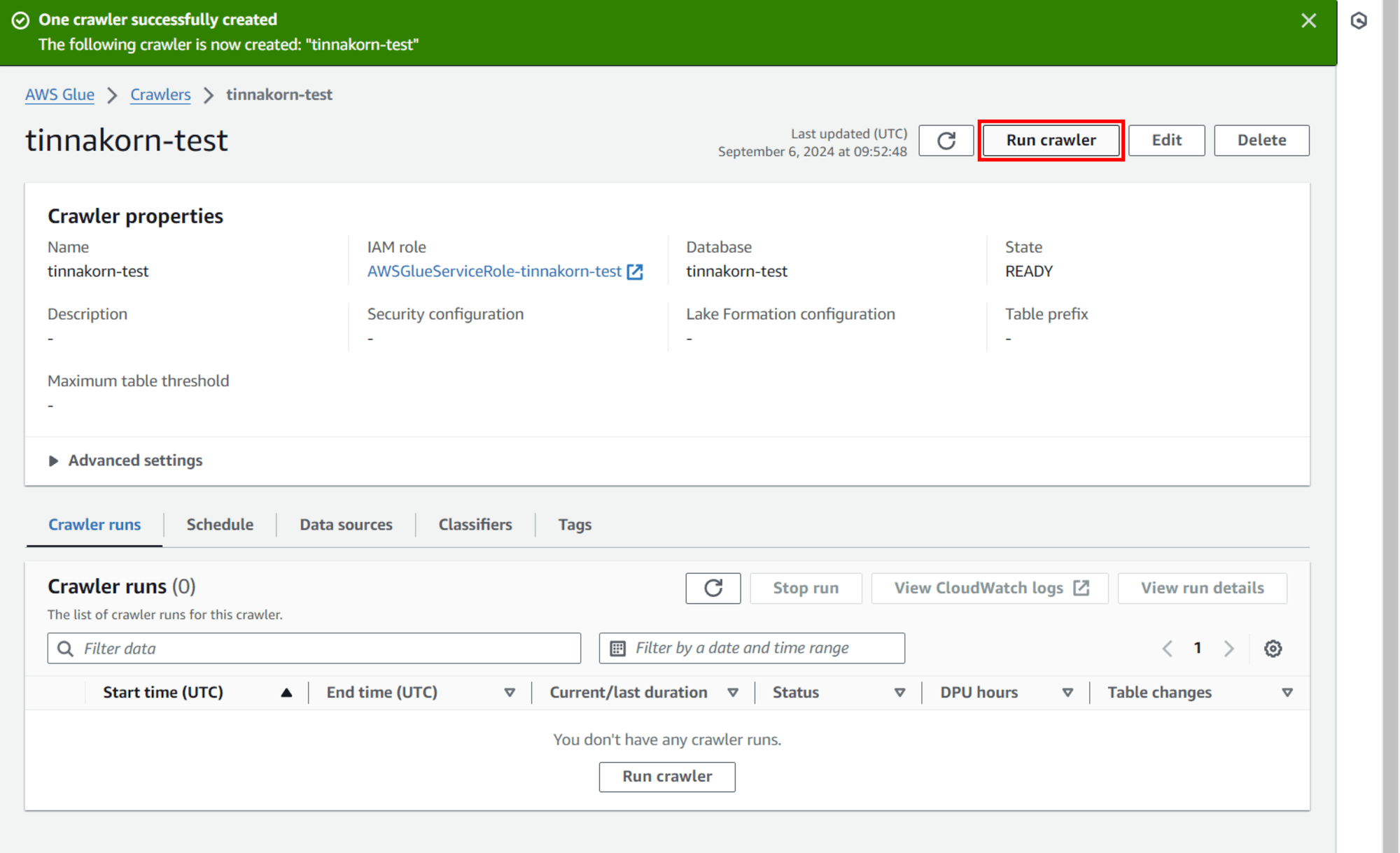Switch to the Crawler runs tab
The height and width of the screenshot is (853, 1400).
[x=94, y=525]
